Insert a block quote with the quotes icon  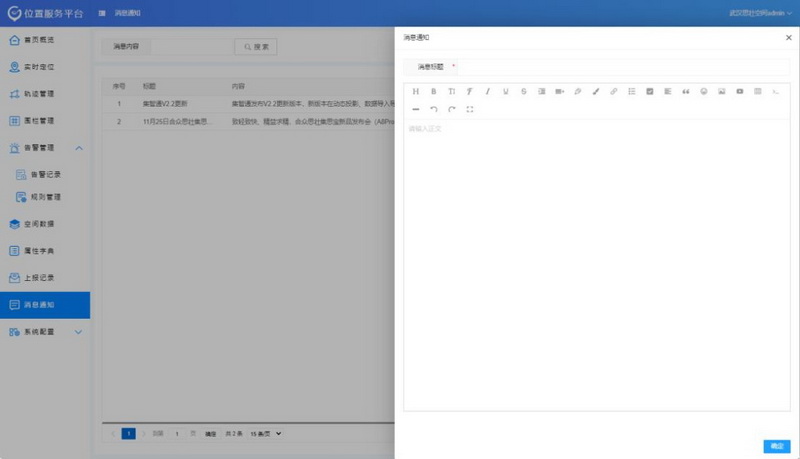pos(686,92)
